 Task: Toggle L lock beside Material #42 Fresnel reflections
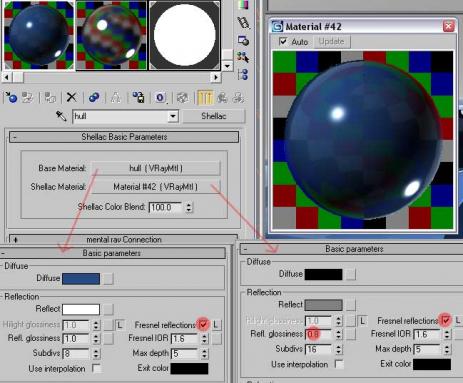459,320
